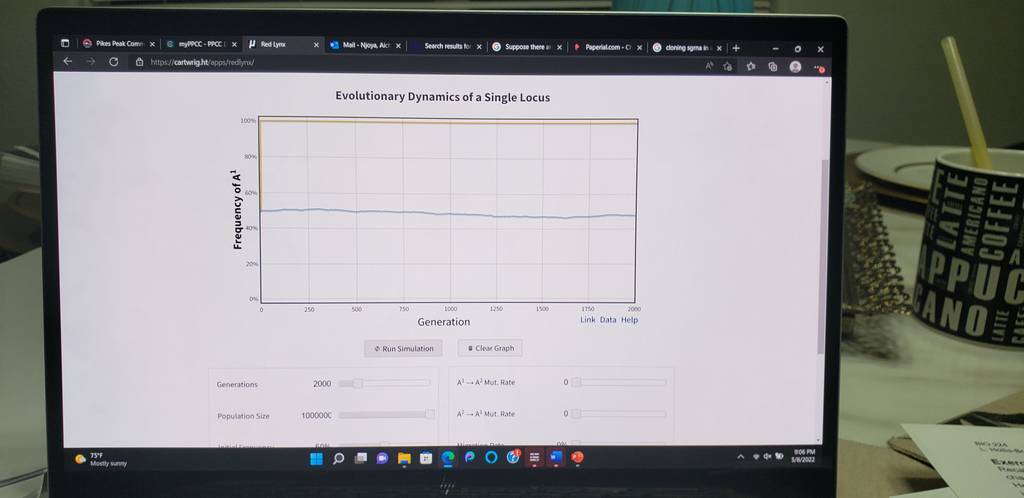Open the browser profile avatar
The width and height of the screenshot is (1024, 498).
[795, 67]
